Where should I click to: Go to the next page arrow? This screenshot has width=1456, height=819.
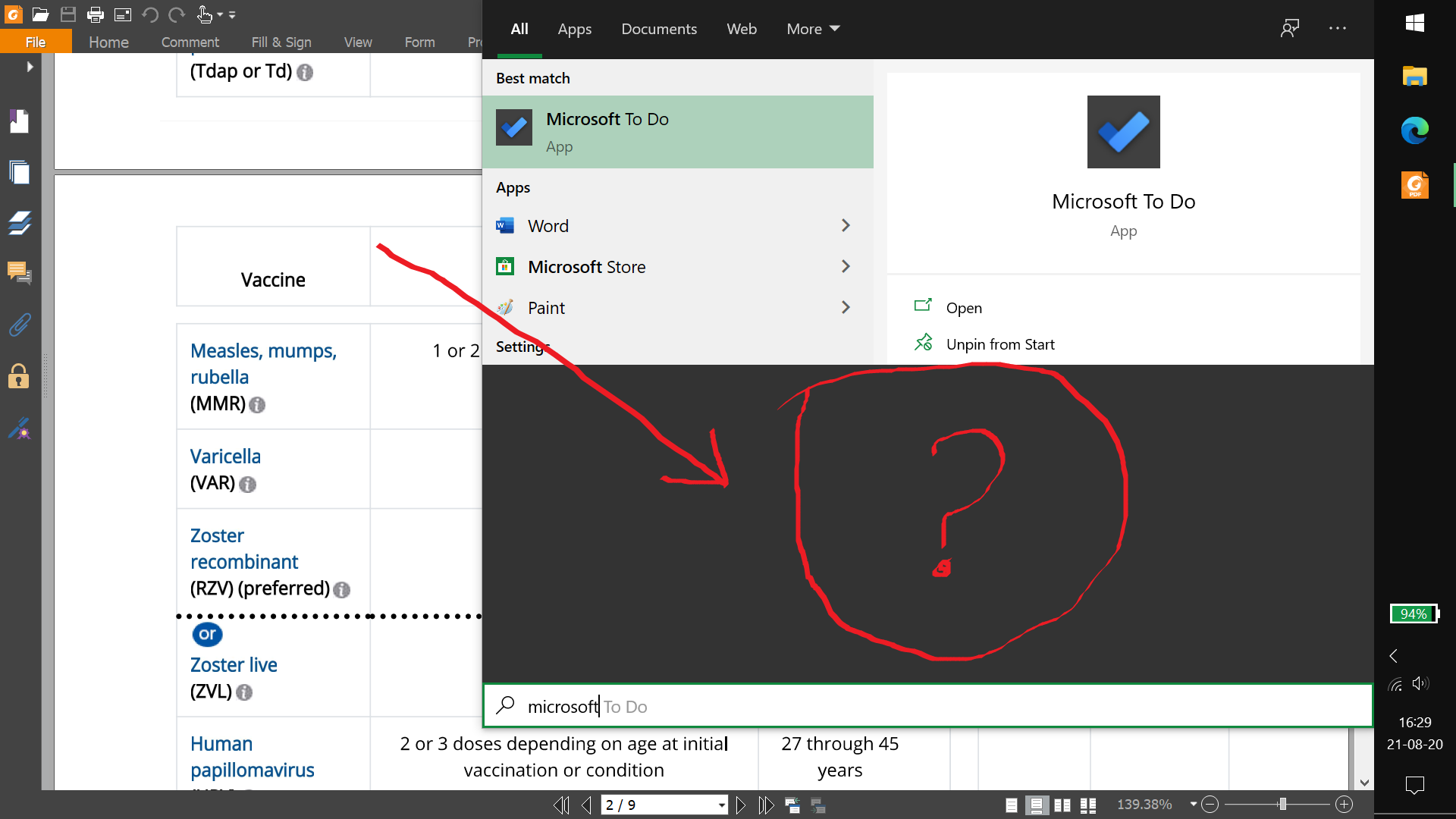741,805
